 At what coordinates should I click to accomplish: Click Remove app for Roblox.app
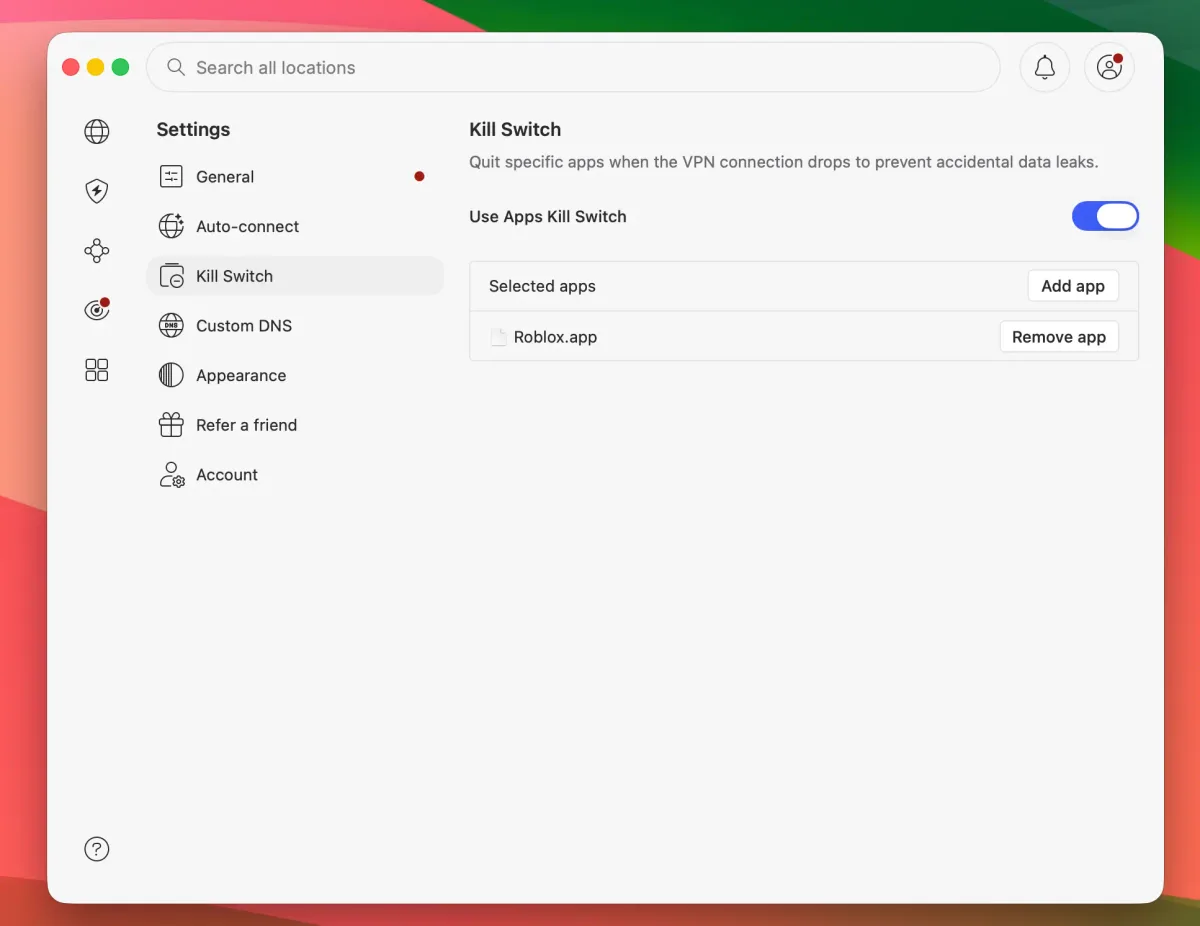coord(1059,337)
